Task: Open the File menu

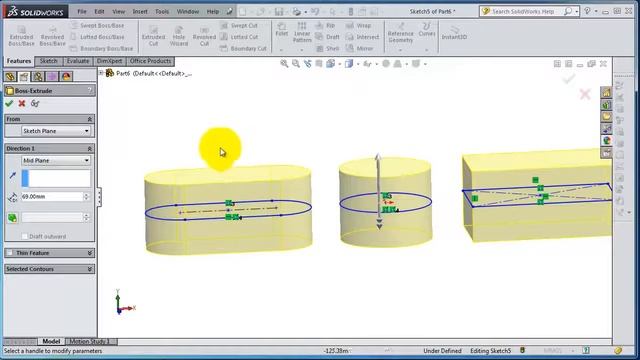Action: click(x=82, y=11)
